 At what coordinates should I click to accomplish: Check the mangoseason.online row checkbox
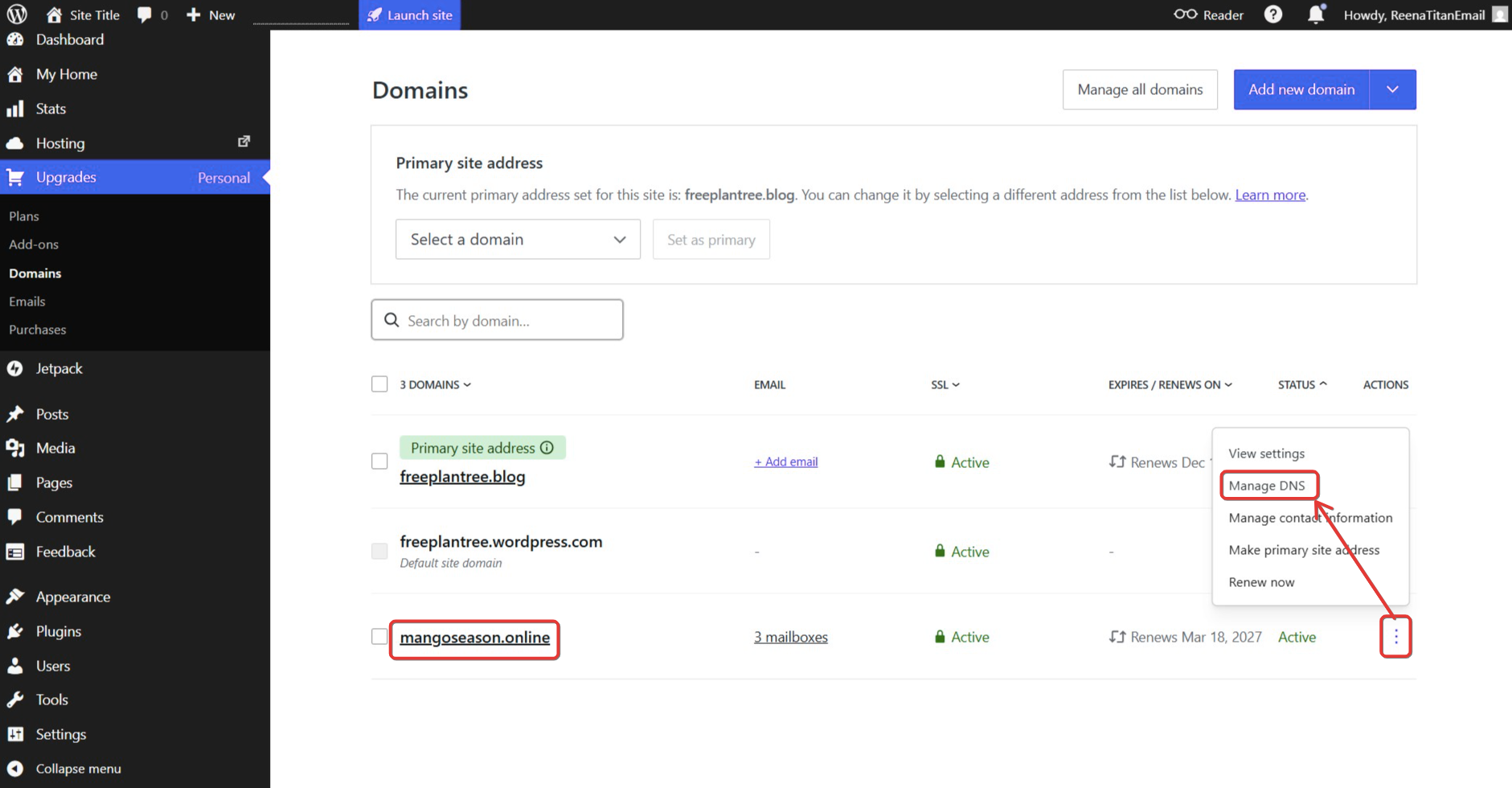coord(379,637)
